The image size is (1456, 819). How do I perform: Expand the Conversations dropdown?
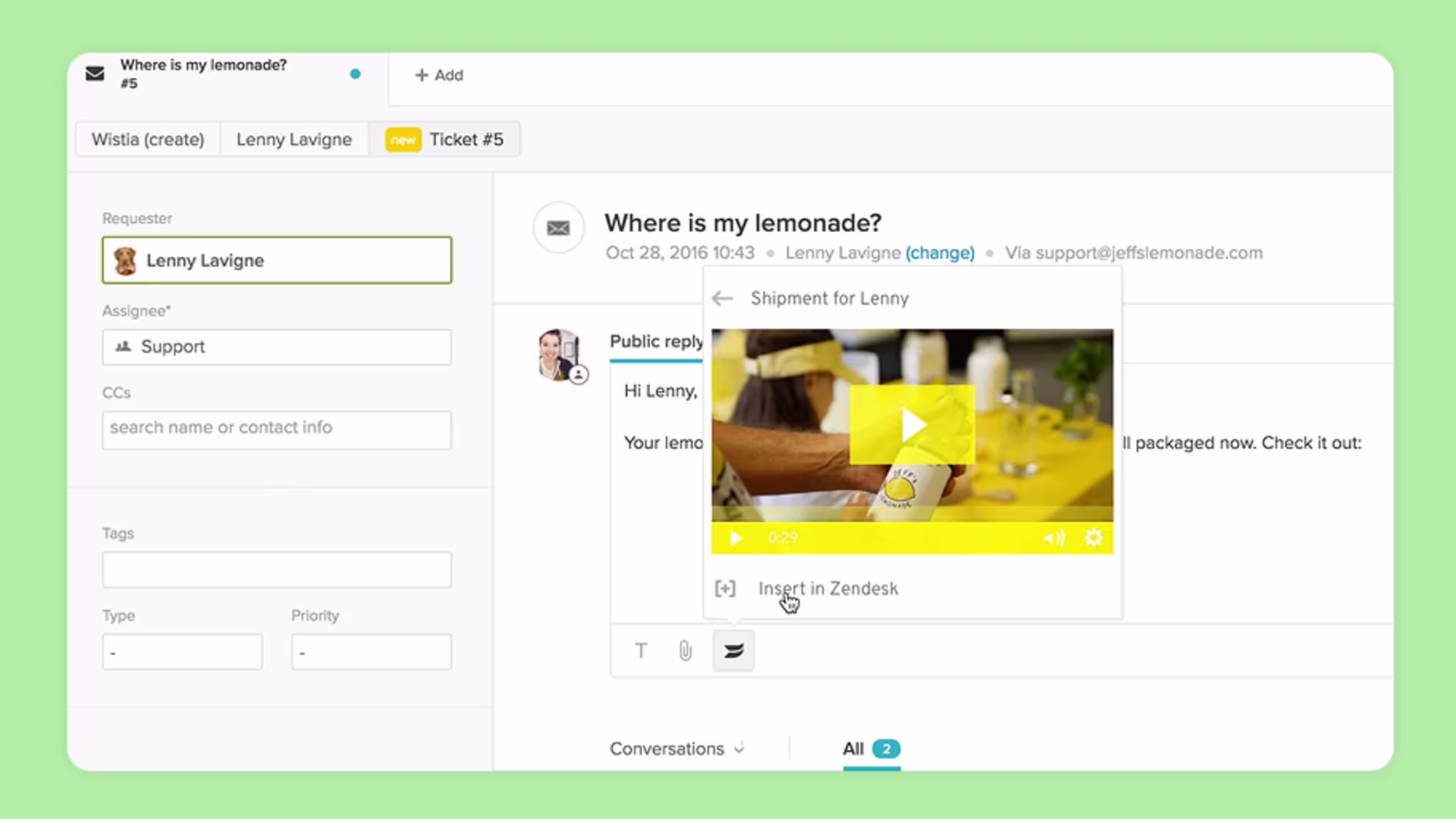tap(677, 748)
